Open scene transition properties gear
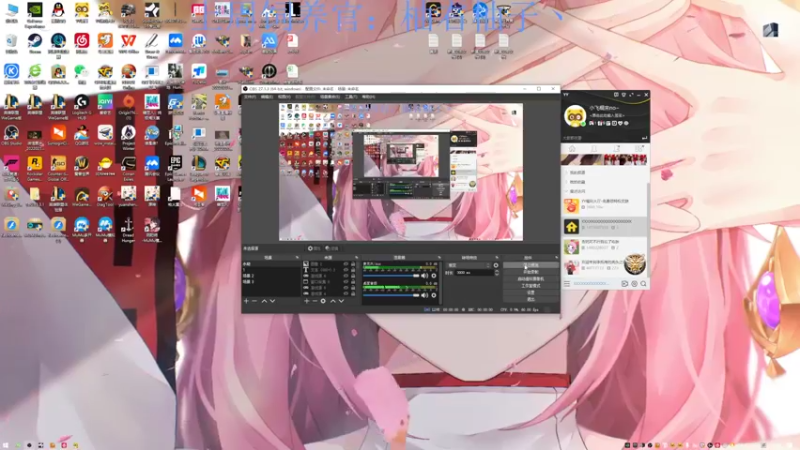 click(496, 265)
